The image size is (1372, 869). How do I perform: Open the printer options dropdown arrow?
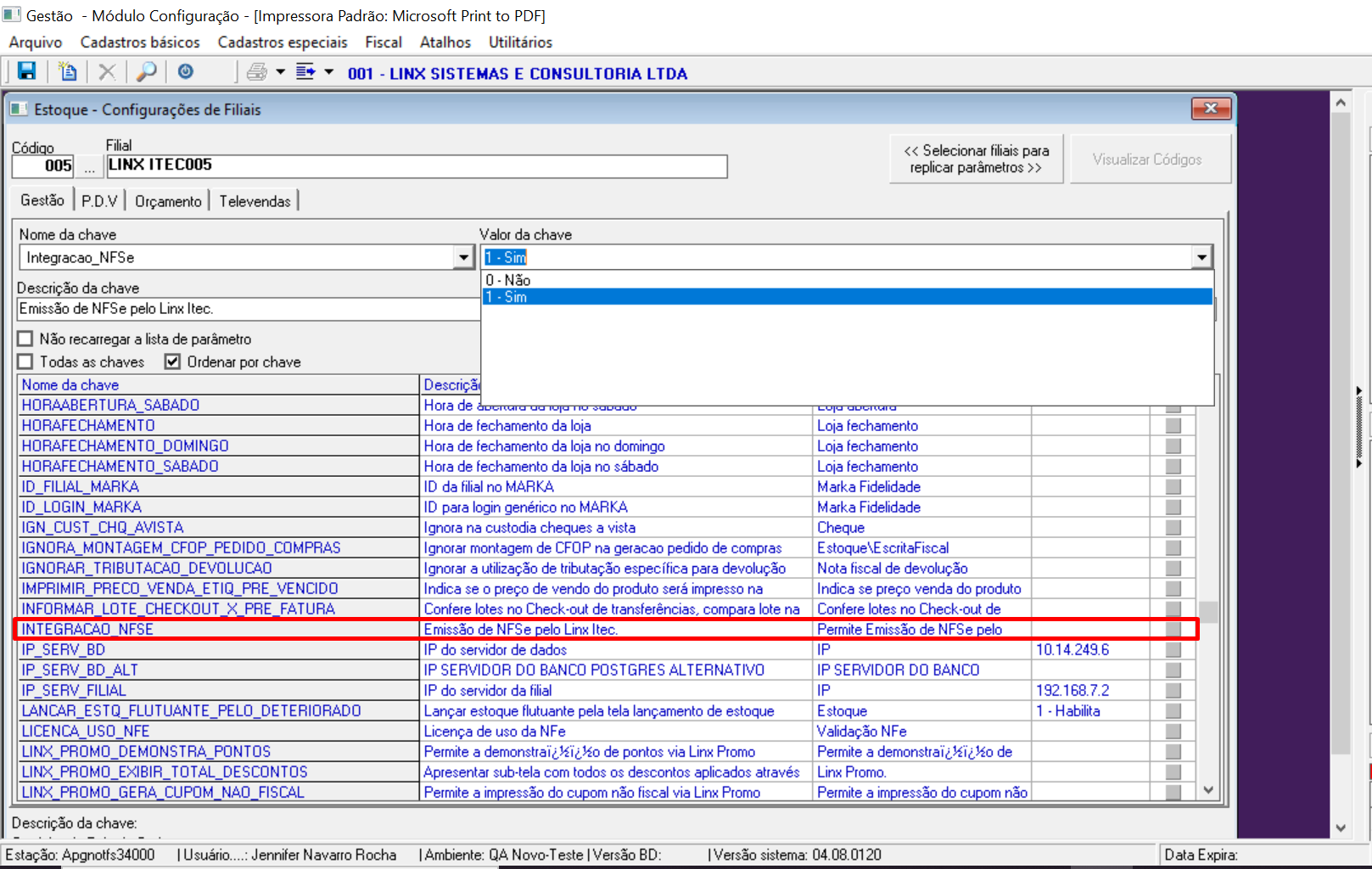(281, 72)
